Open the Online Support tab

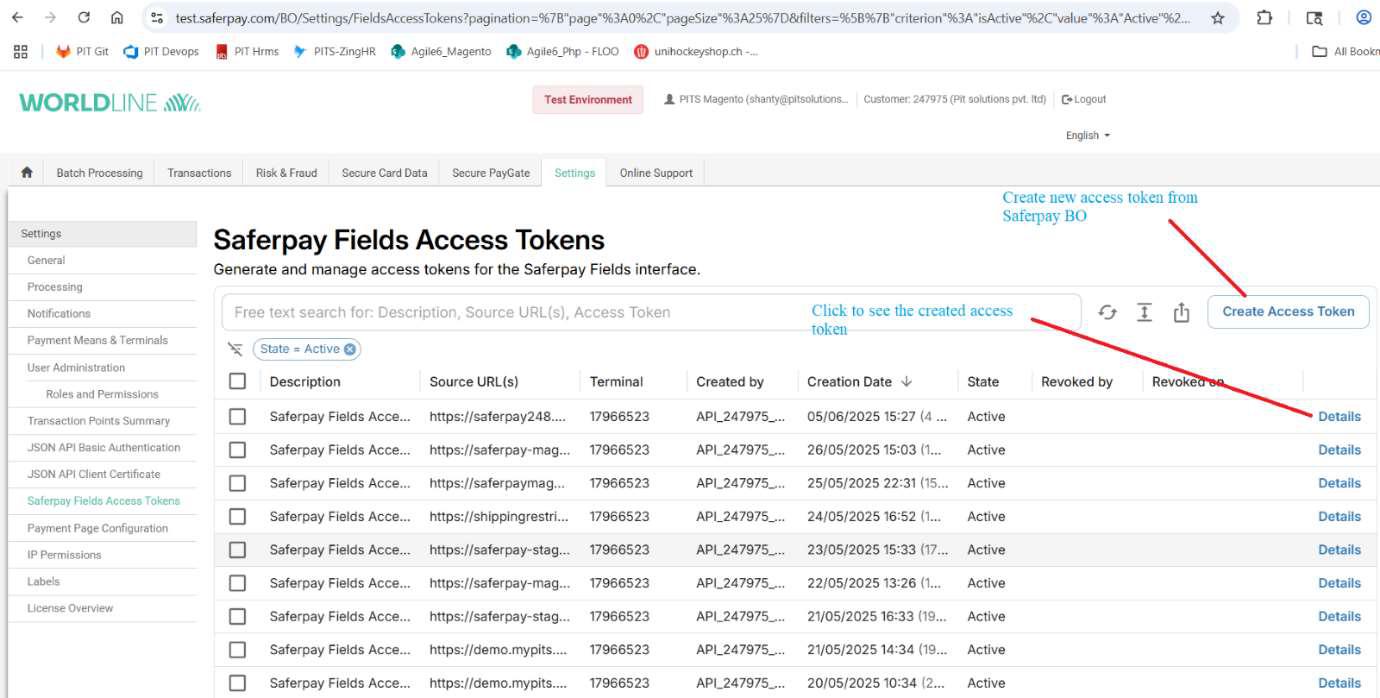tap(656, 172)
